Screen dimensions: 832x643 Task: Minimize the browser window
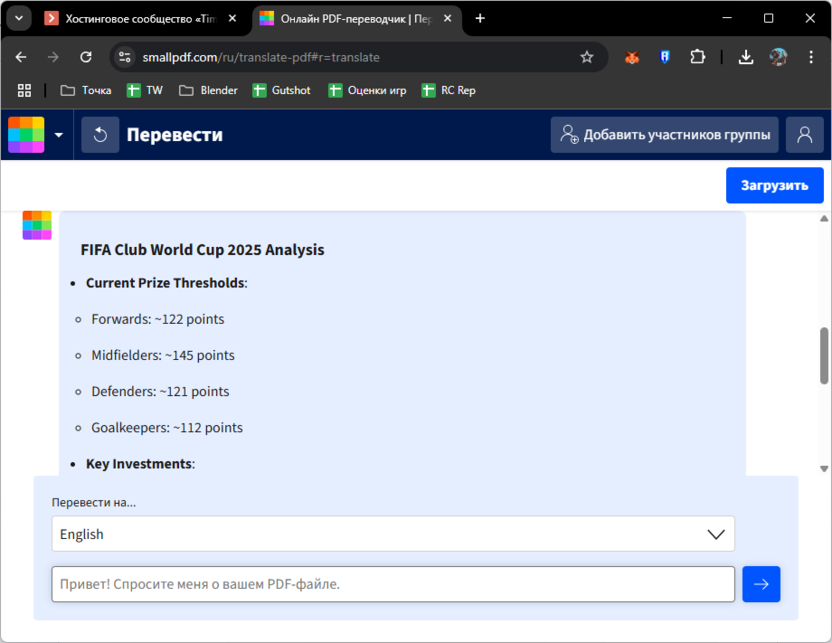click(x=727, y=18)
